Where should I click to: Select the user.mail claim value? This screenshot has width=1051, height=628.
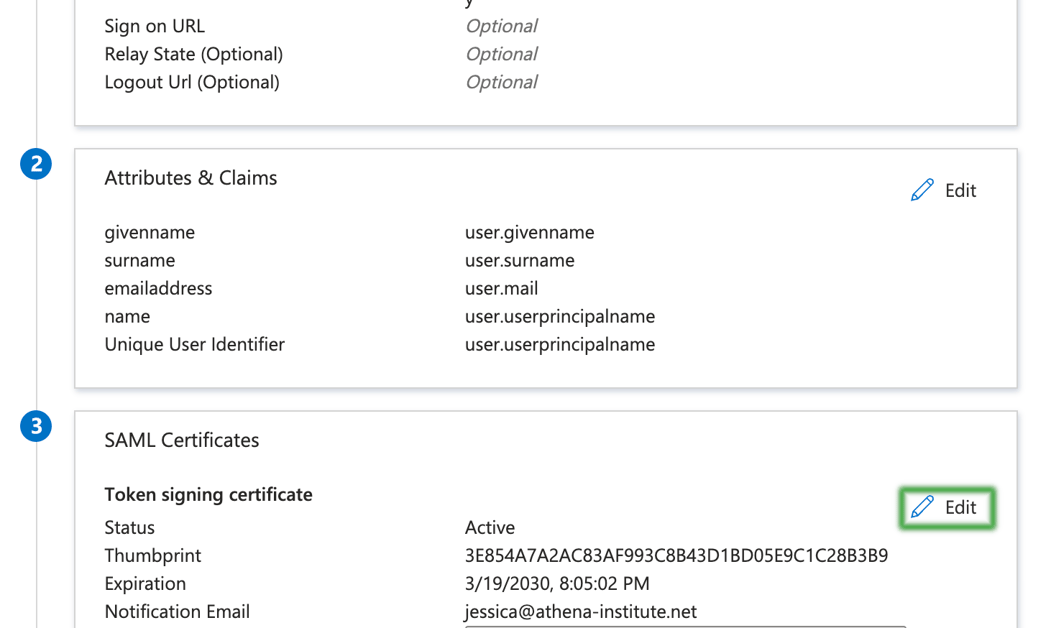[501, 288]
